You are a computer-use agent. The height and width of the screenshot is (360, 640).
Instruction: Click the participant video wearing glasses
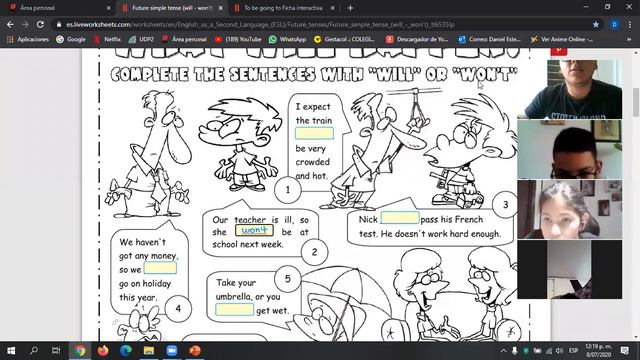click(570, 149)
